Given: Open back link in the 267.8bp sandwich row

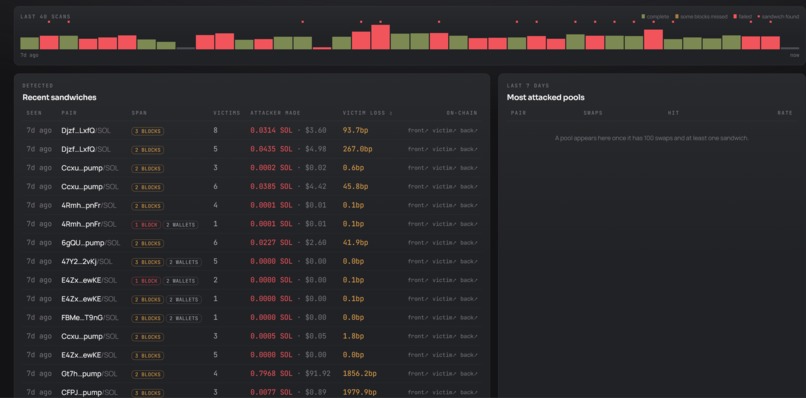Looking at the screenshot, I should tap(468, 149).
